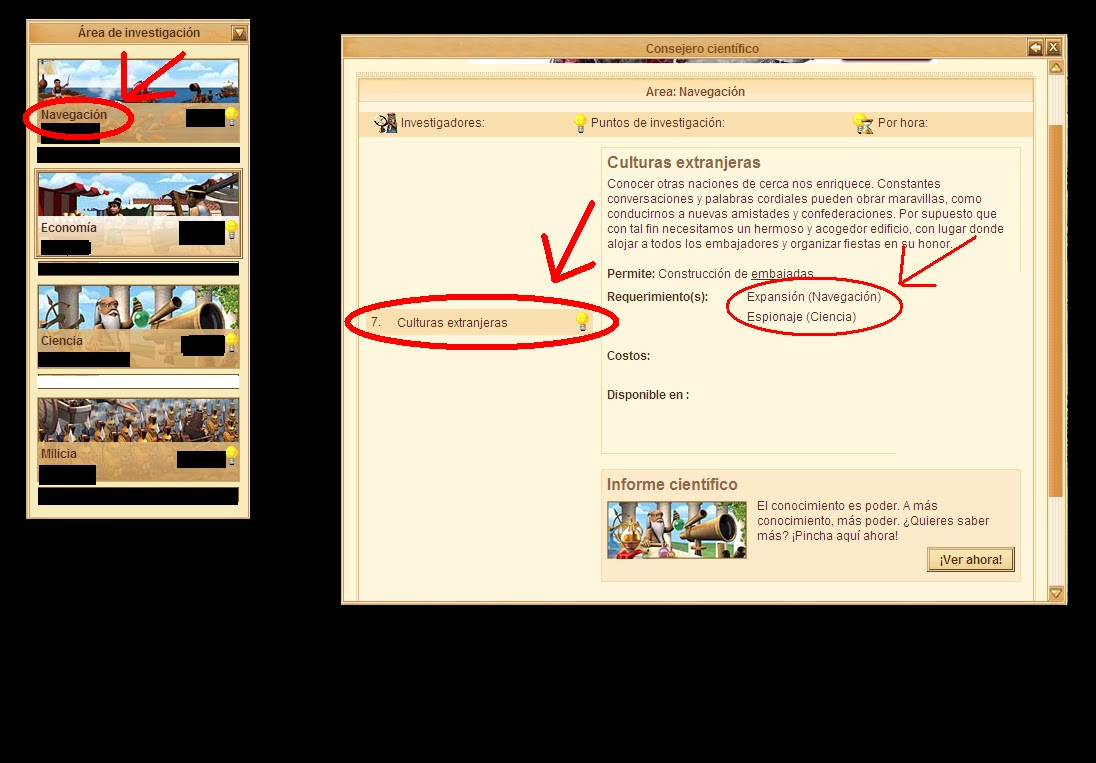Image resolution: width=1096 pixels, height=763 pixels.
Task: Click the Informe científico heading
Action: pos(672,485)
